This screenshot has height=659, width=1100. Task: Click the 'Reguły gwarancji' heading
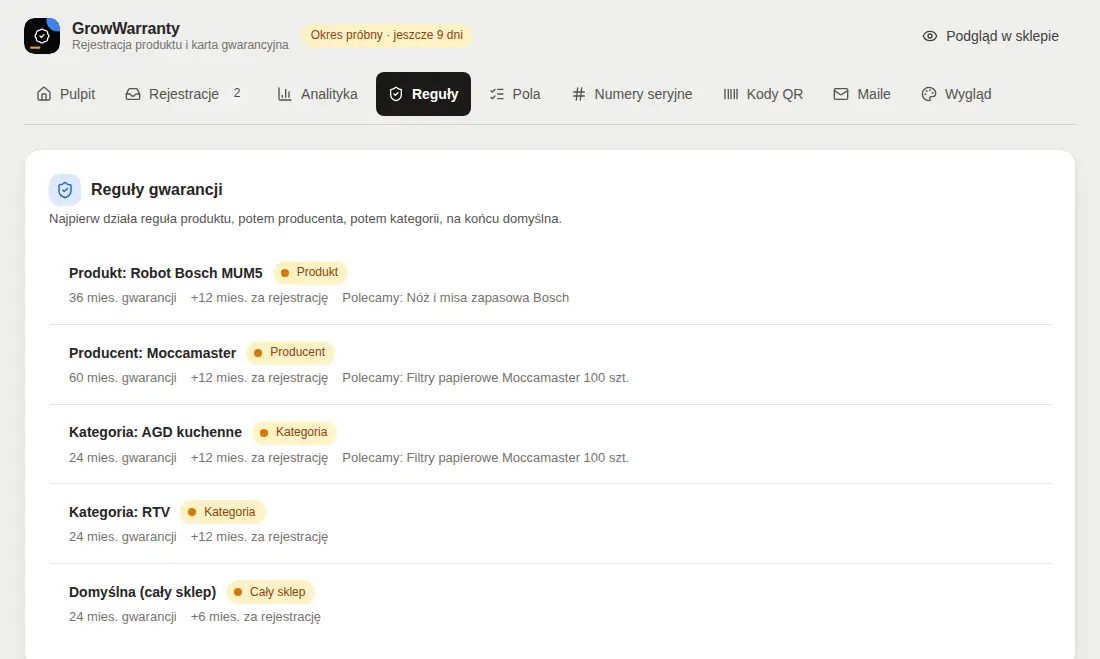pyautogui.click(x=156, y=189)
